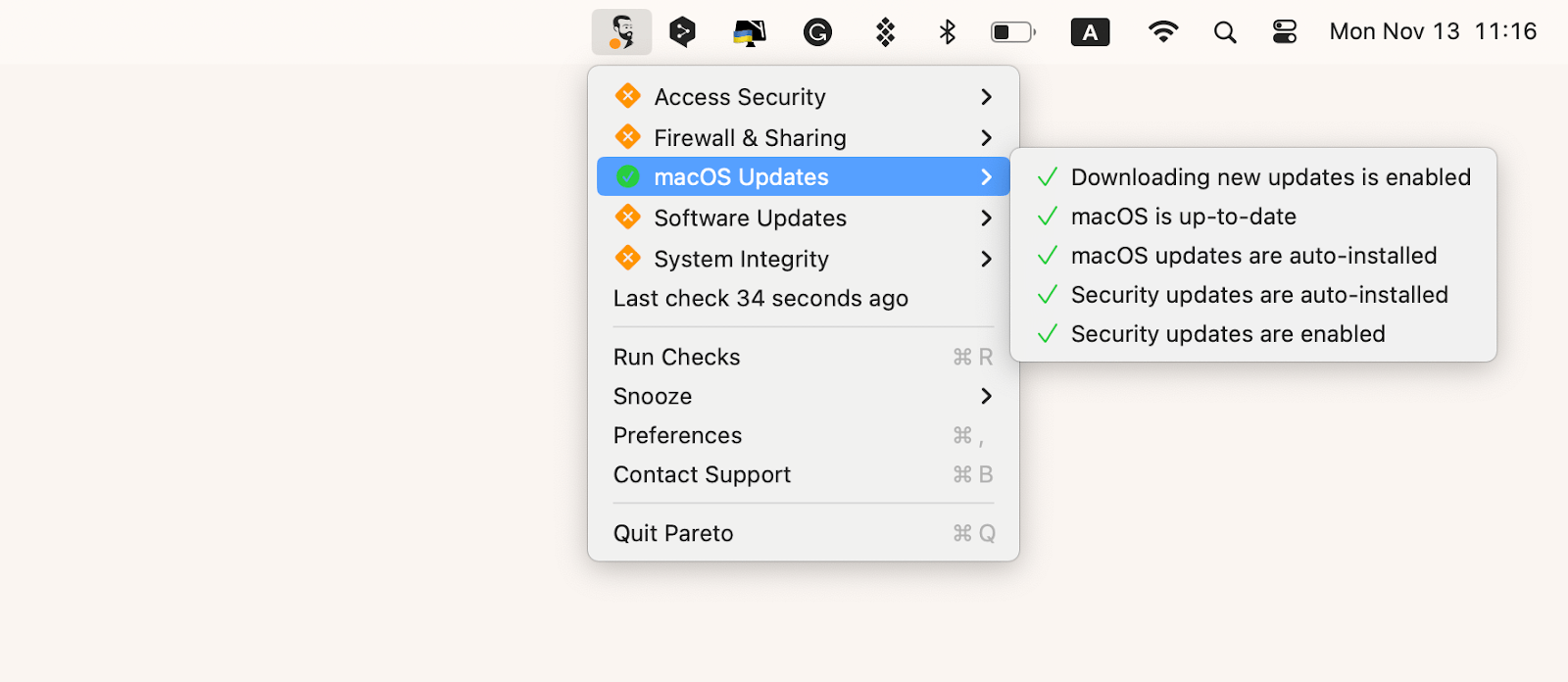The height and width of the screenshot is (682, 1568).
Task: Select the Software Updates menu item
Action: pyautogui.click(x=750, y=218)
